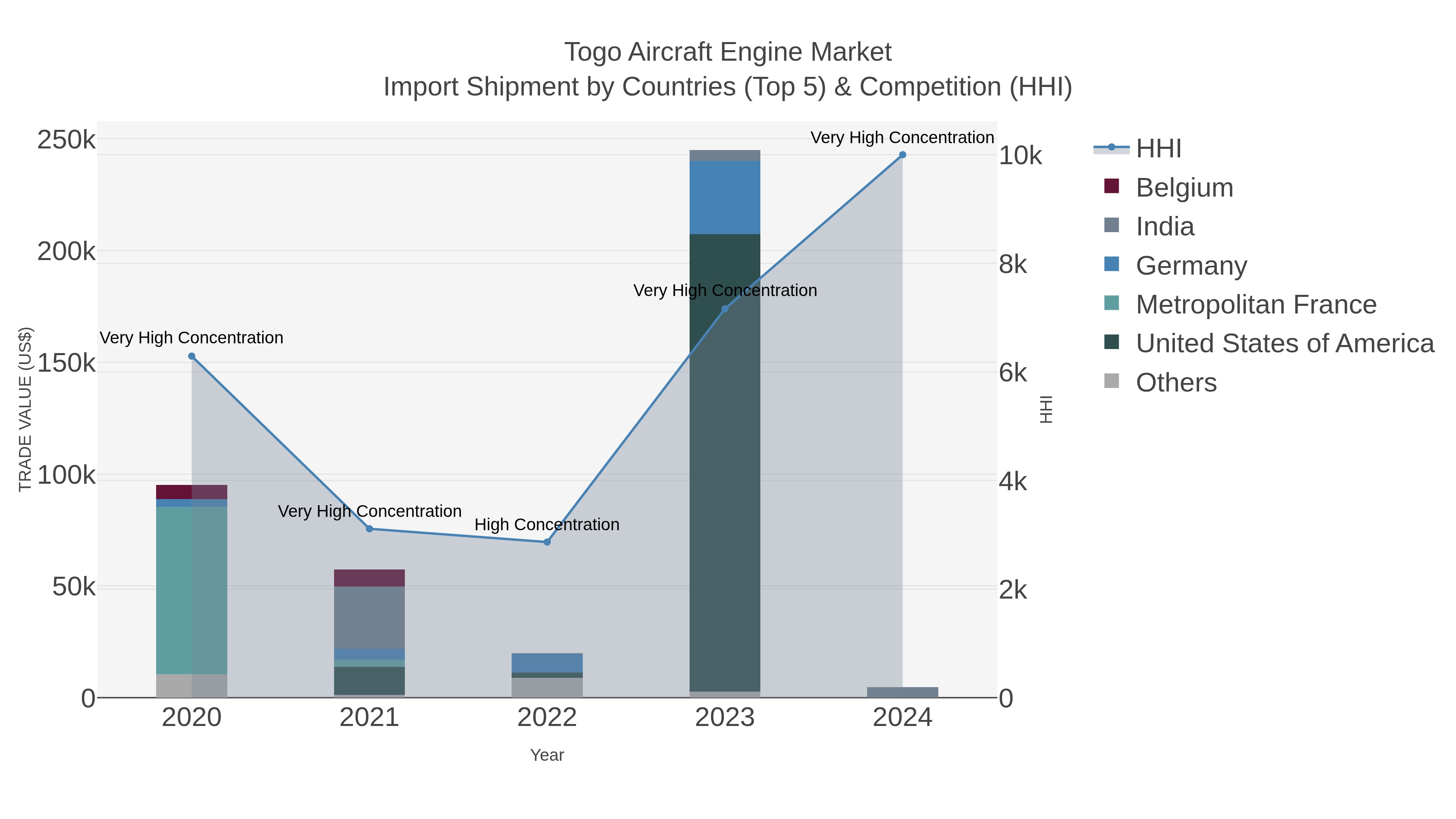Image resolution: width=1456 pixels, height=819 pixels.
Task: Click the 2022 HHI data point
Action: (x=547, y=542)
